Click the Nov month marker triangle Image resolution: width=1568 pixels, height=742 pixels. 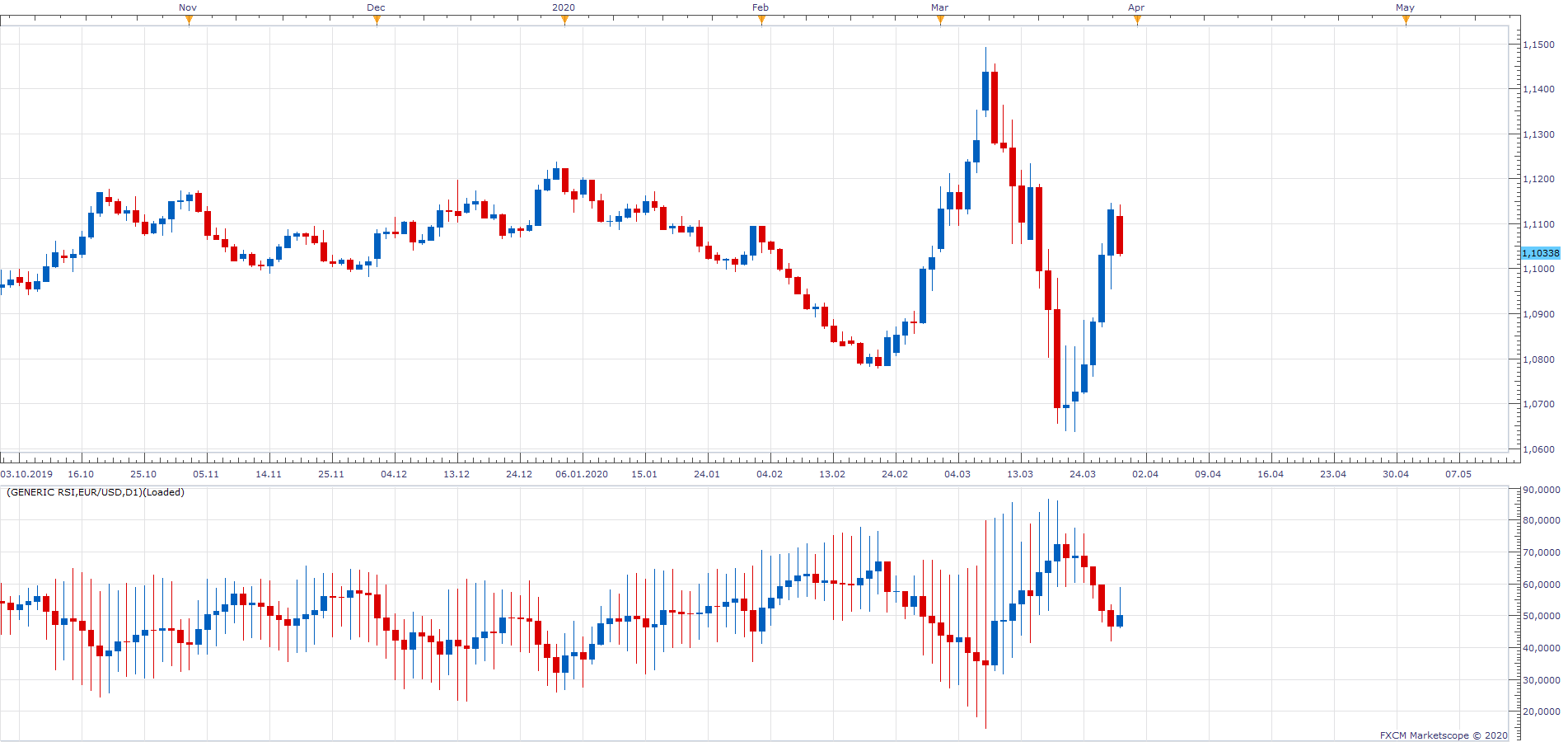coord(189,21)
